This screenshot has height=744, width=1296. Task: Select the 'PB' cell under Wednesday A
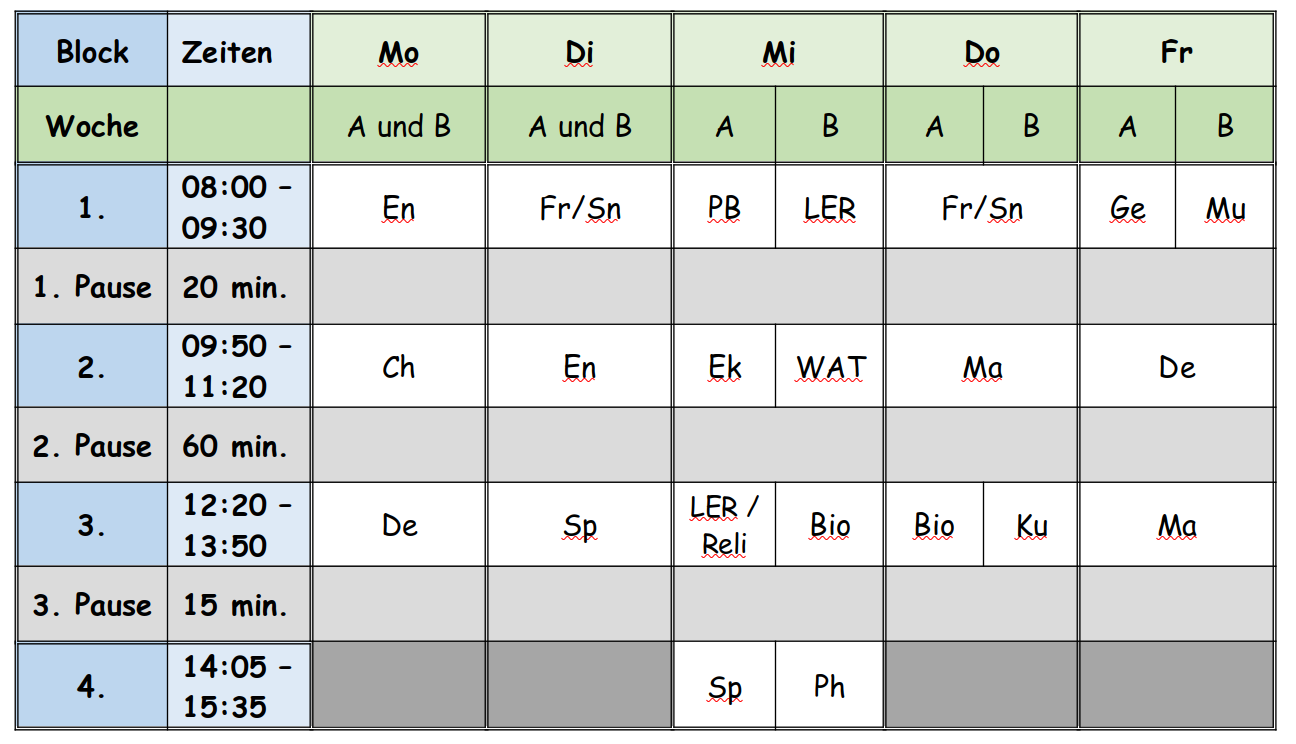(x=724, y=207)
